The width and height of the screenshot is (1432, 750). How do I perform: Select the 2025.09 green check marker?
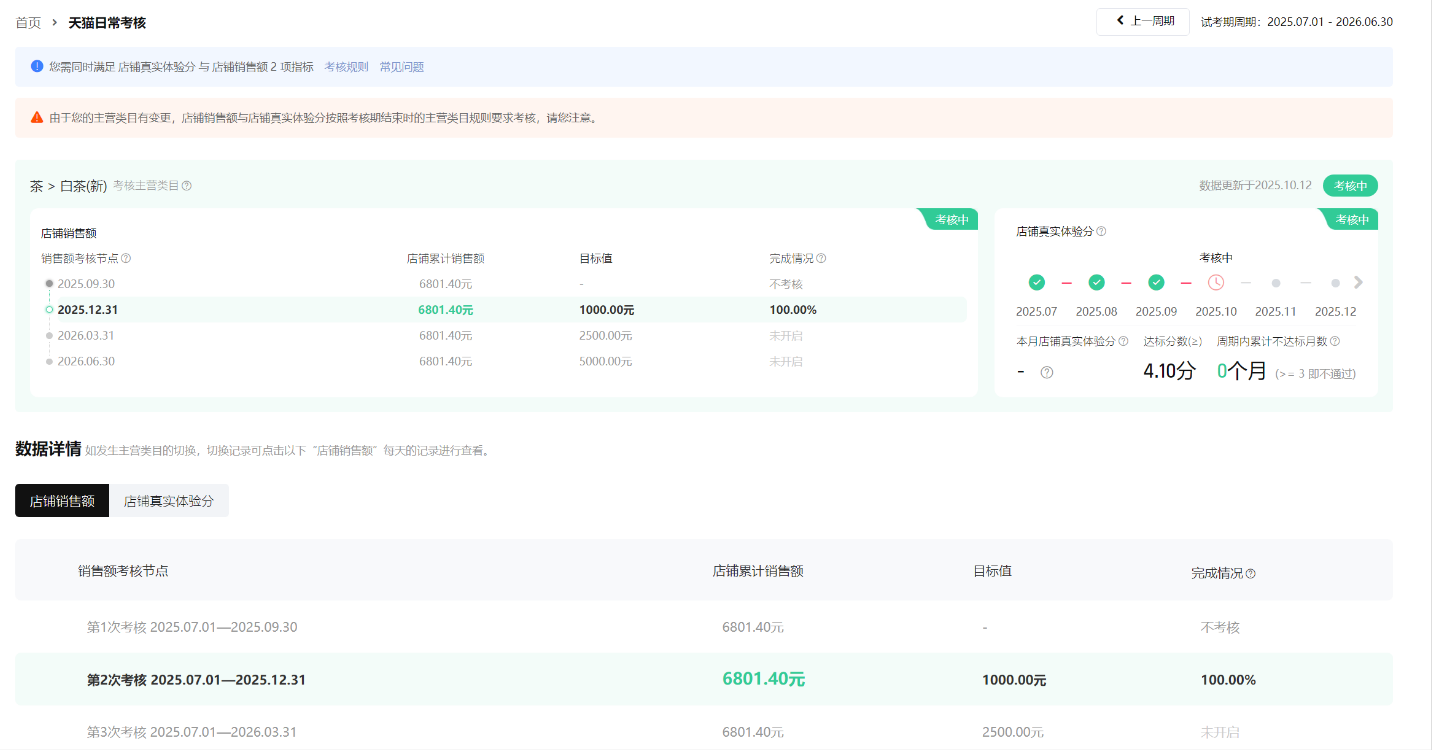pos(1156,283)
